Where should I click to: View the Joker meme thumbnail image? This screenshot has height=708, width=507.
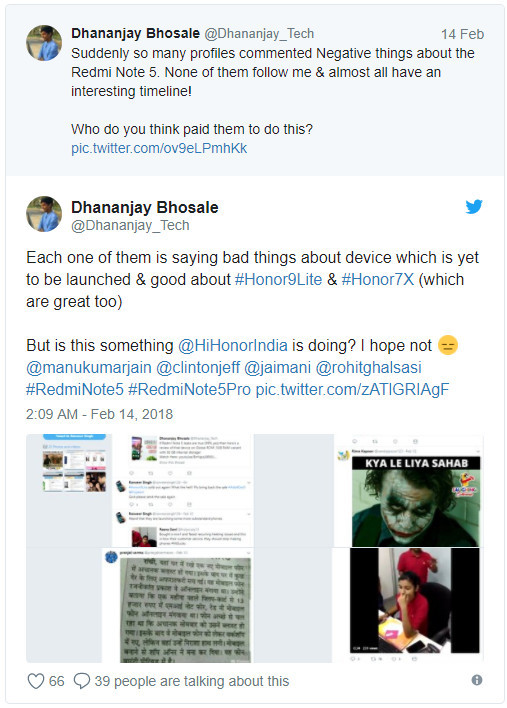pos(415,501)
